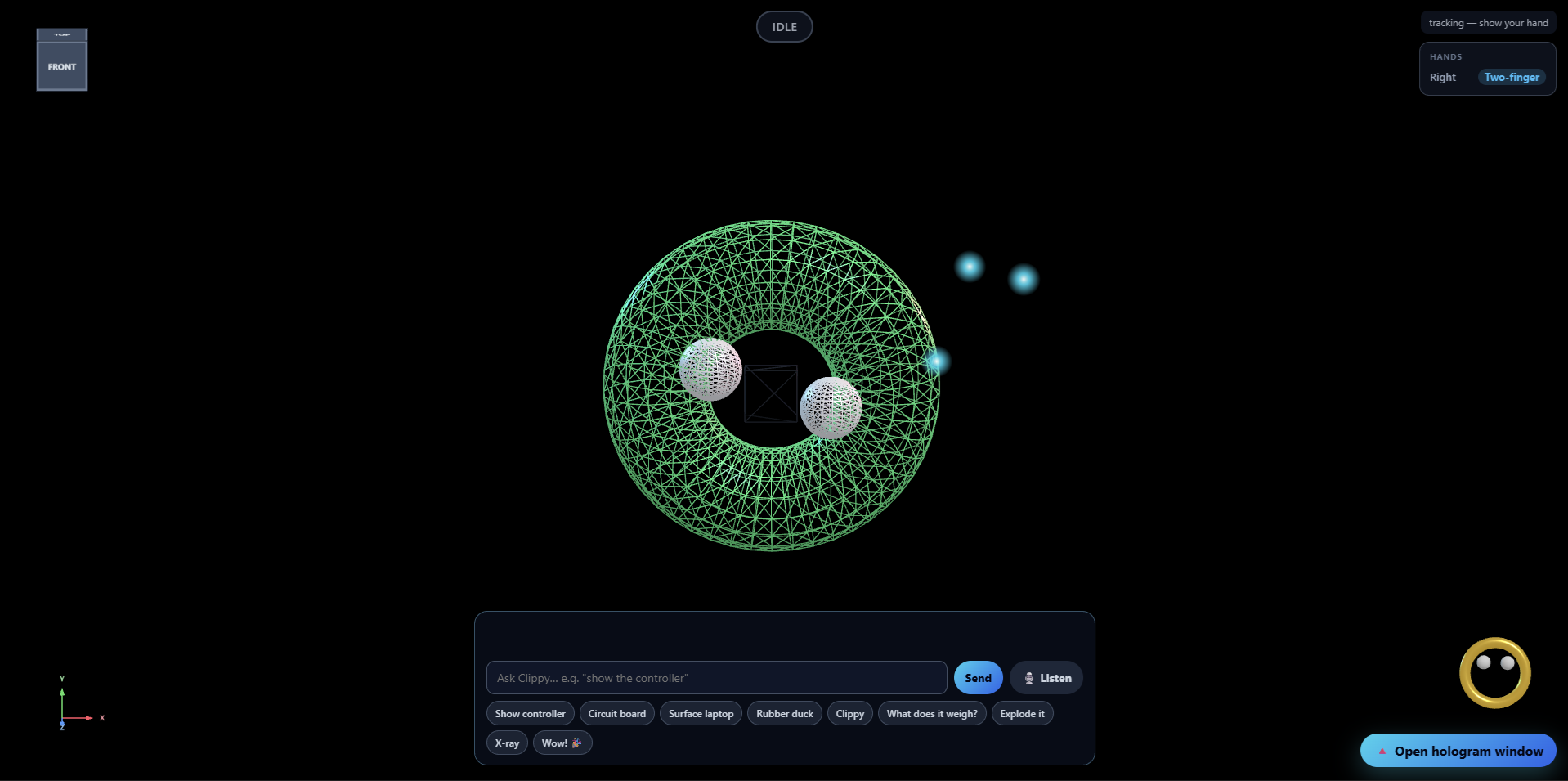Click the glowing dot on torus edge

937,361
